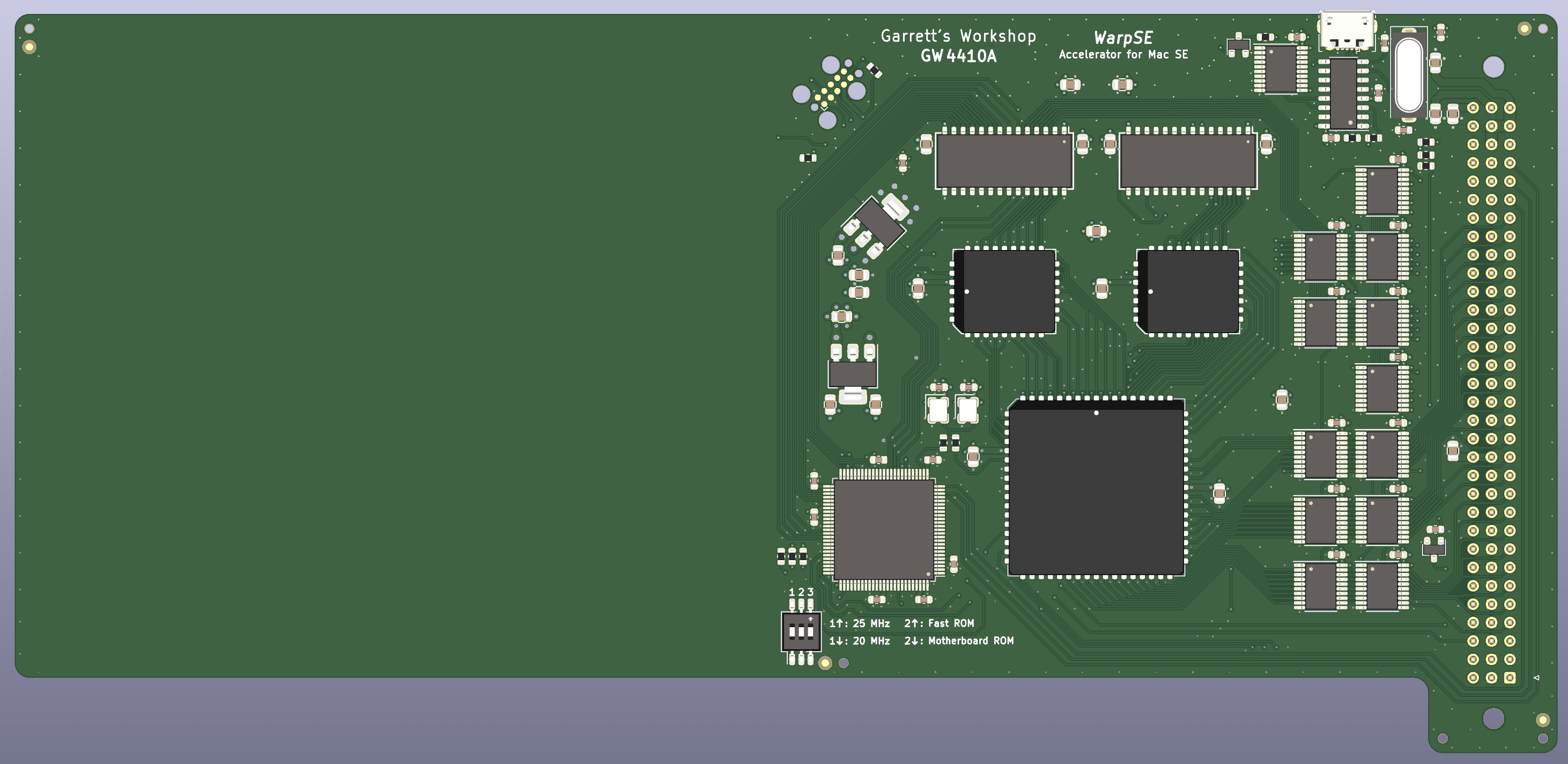Click the large mounting hole at top right
The width and height of the screenshot is (1568, 764).
click(x=1493, y=67)
